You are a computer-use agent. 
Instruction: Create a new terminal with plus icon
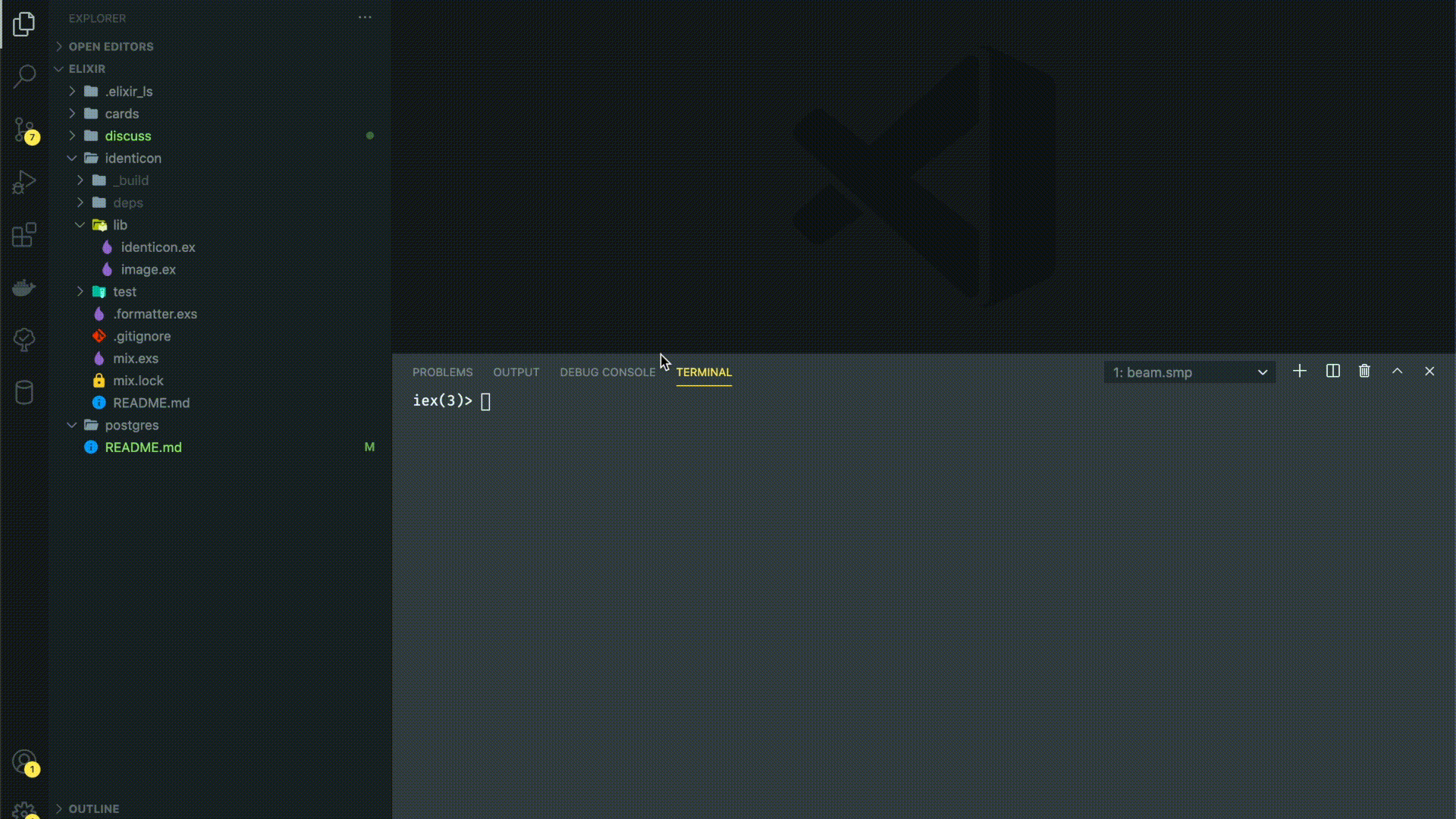[x=1300, y=372]
